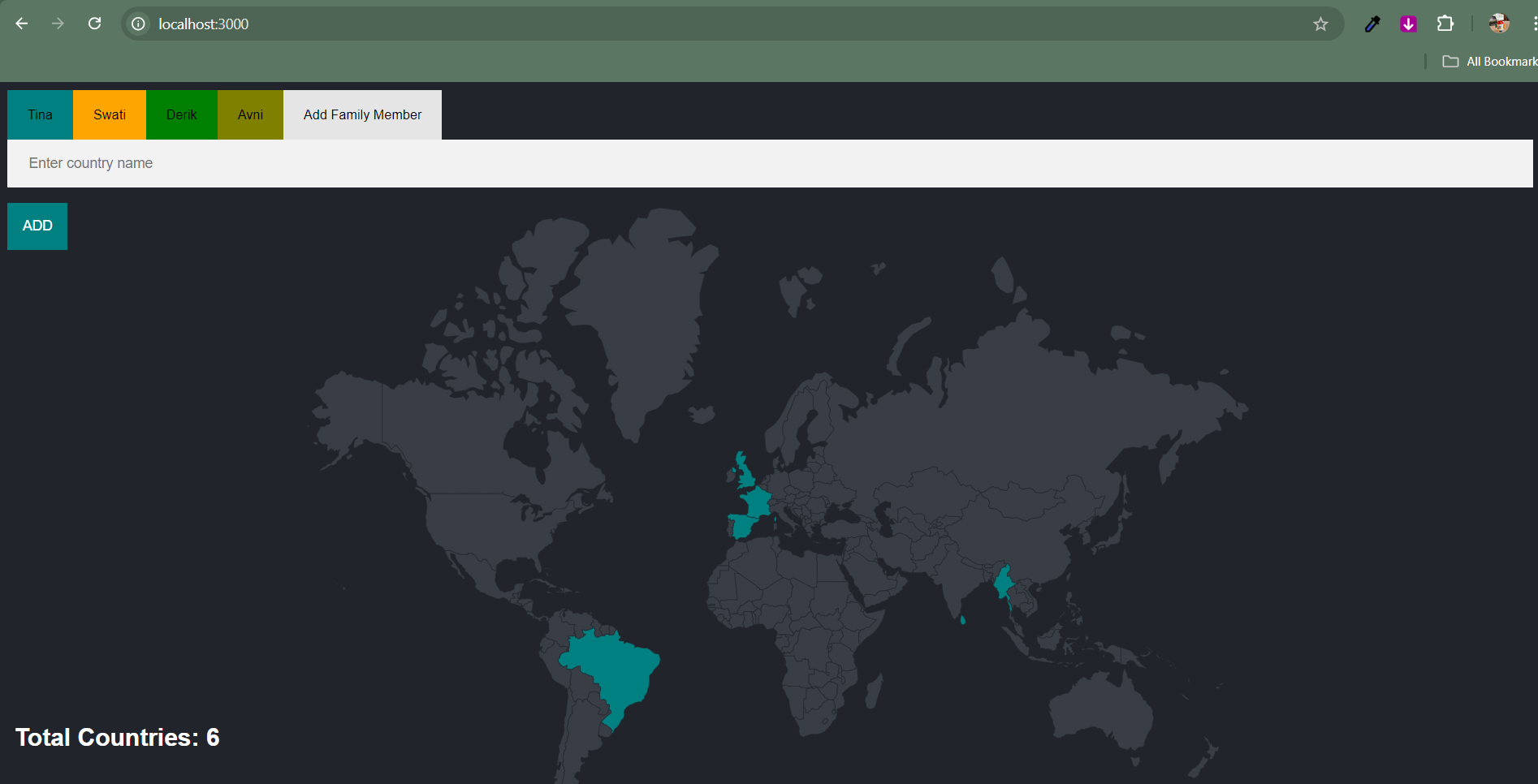Click the Total Countries: 6 text

coord(118,737)
